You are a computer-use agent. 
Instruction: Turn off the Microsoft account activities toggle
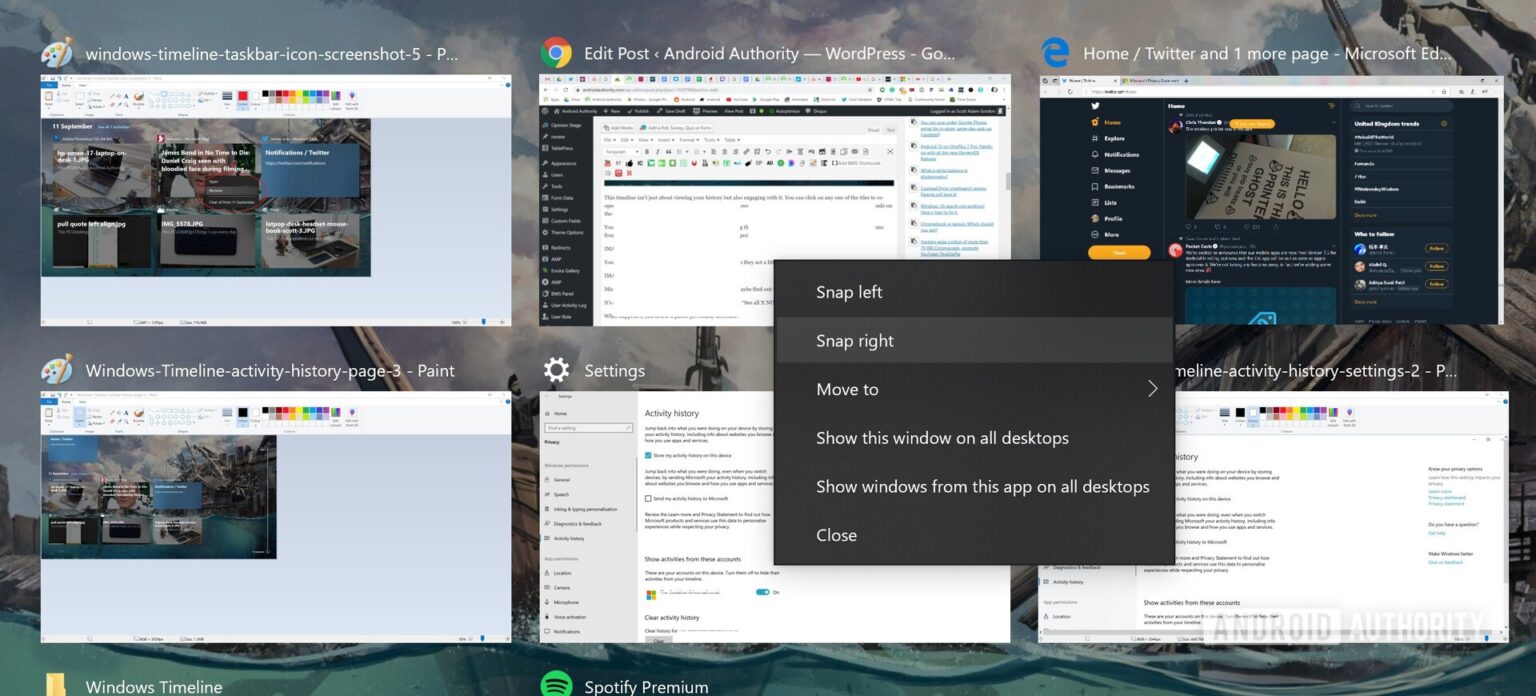[763, 592]
